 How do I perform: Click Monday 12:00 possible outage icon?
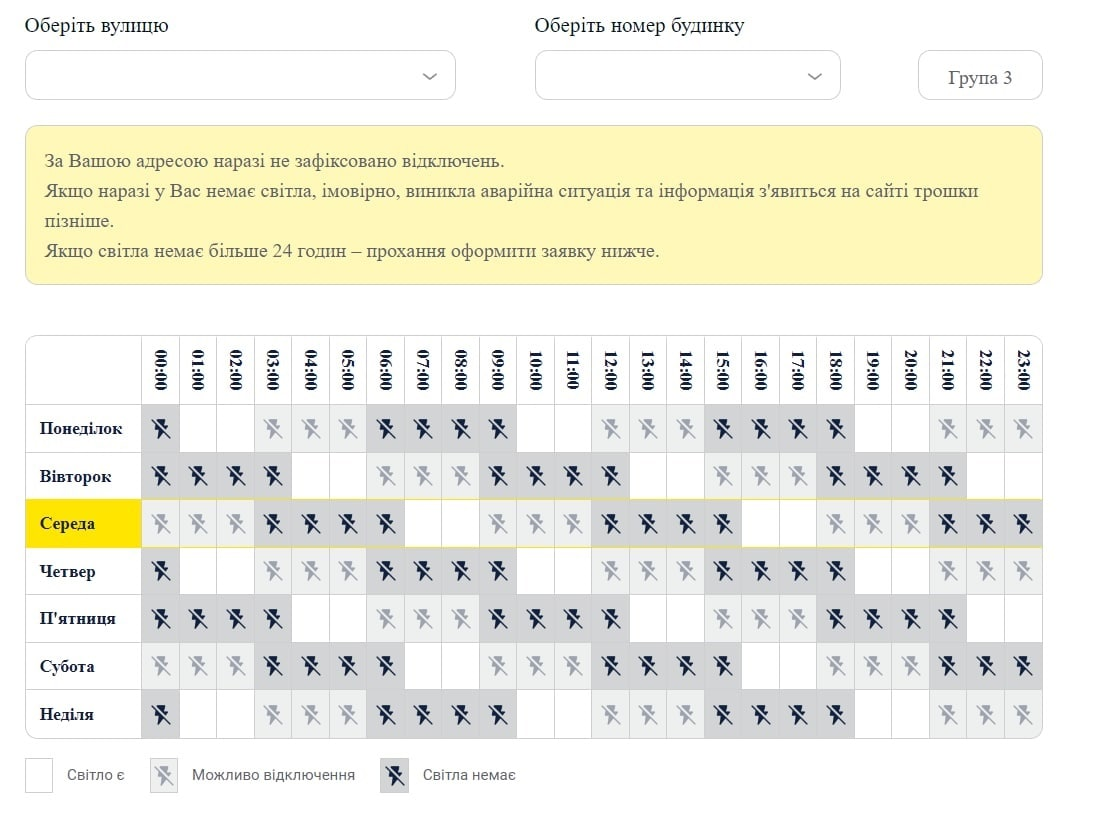[611, 429]
